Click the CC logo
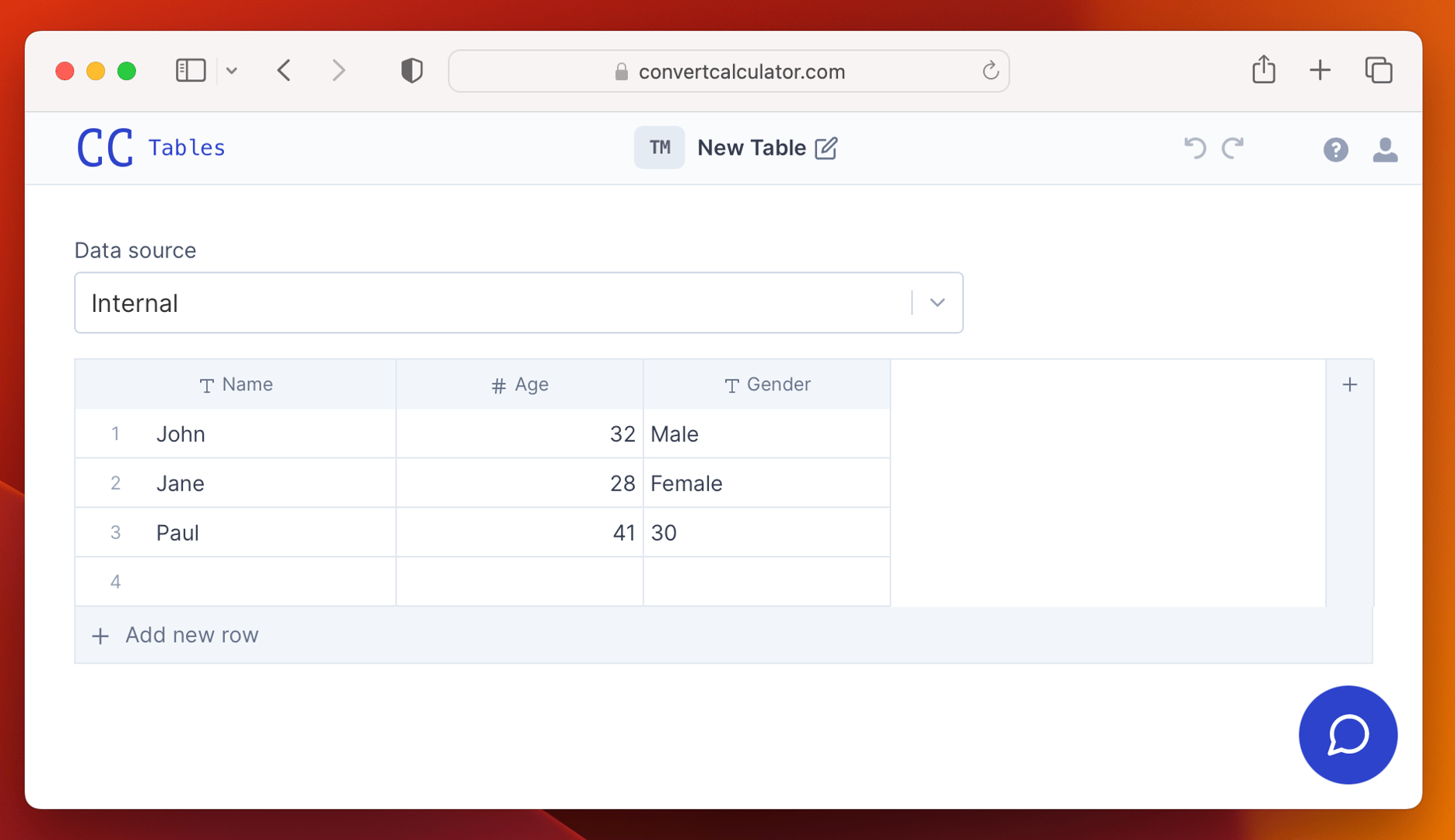This screenshot has width=1455, height=840. pyautogui.click(x=105, y=148)
